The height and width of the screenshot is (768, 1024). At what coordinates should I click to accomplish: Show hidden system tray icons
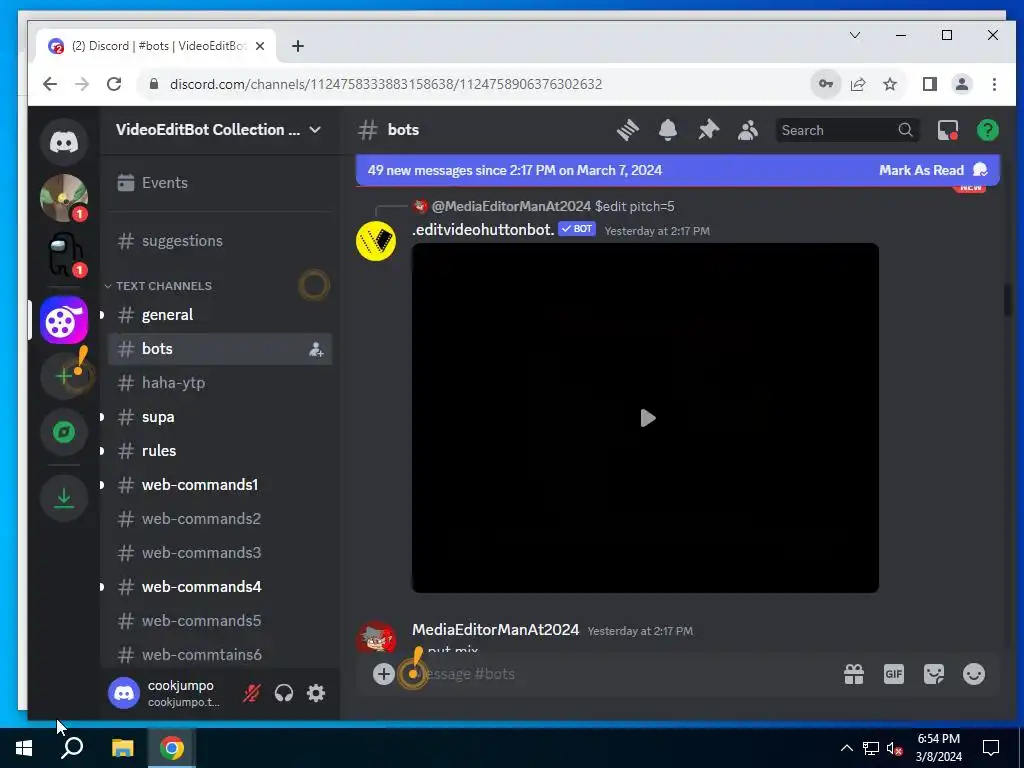point(846,748)
